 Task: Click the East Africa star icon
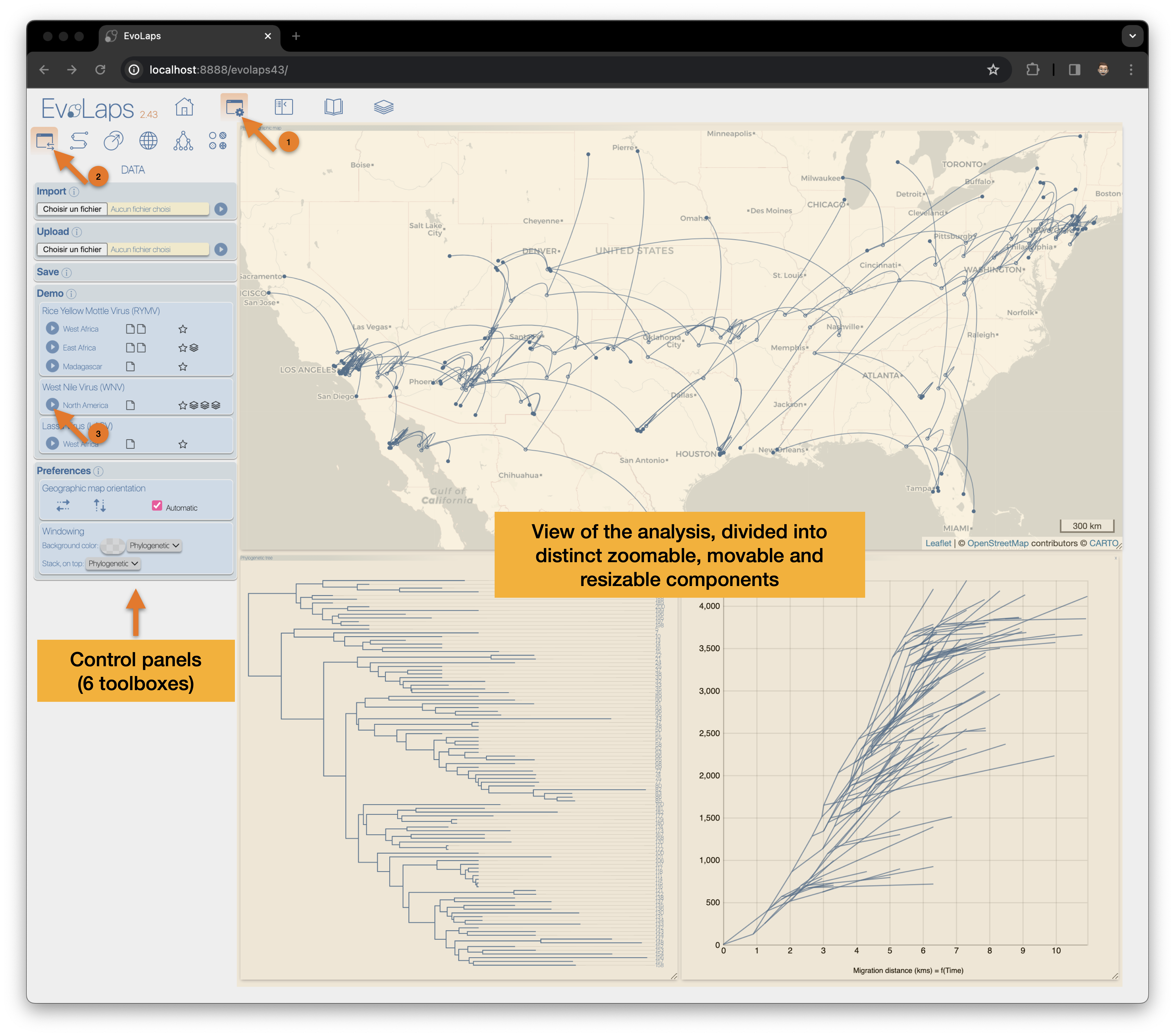pyautogui.click(x=183, y=348)
